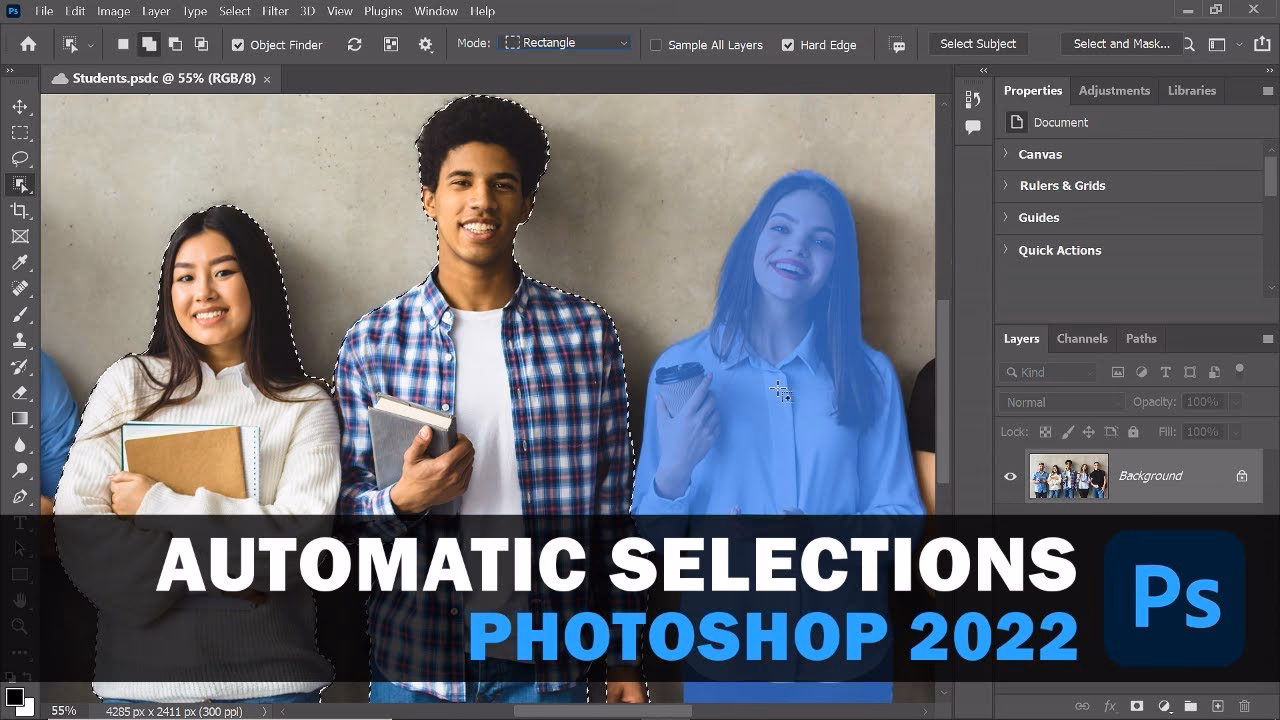Expand the Rulers & Grids section

1061,185
